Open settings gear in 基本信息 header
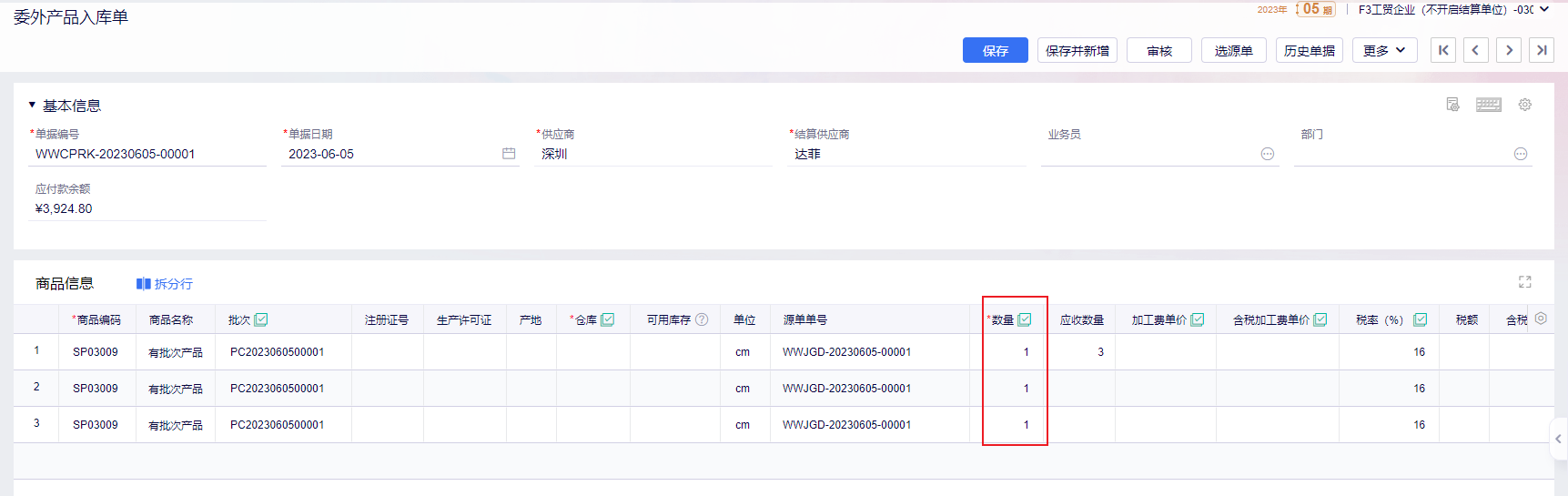This screenshot has width=1568, height=496. tap(1525, 105)
